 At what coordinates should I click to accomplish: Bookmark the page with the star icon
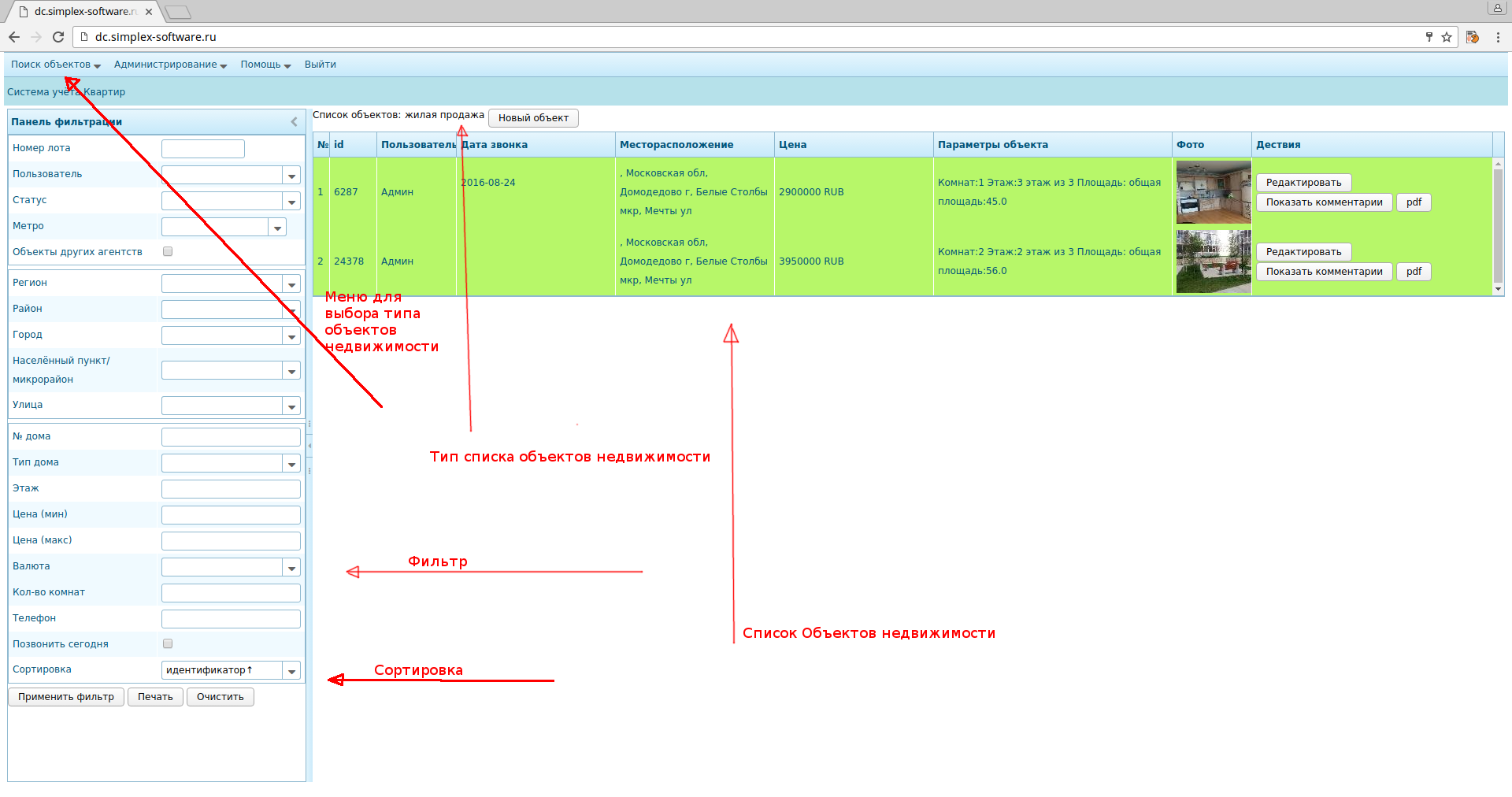[x=1447, y=37]
